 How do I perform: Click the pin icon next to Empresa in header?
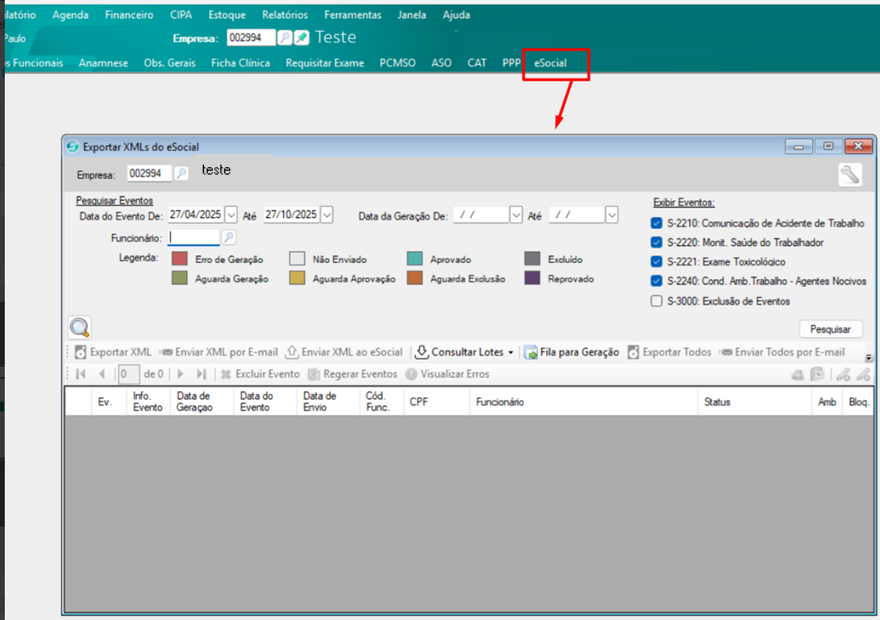(301, 38)
